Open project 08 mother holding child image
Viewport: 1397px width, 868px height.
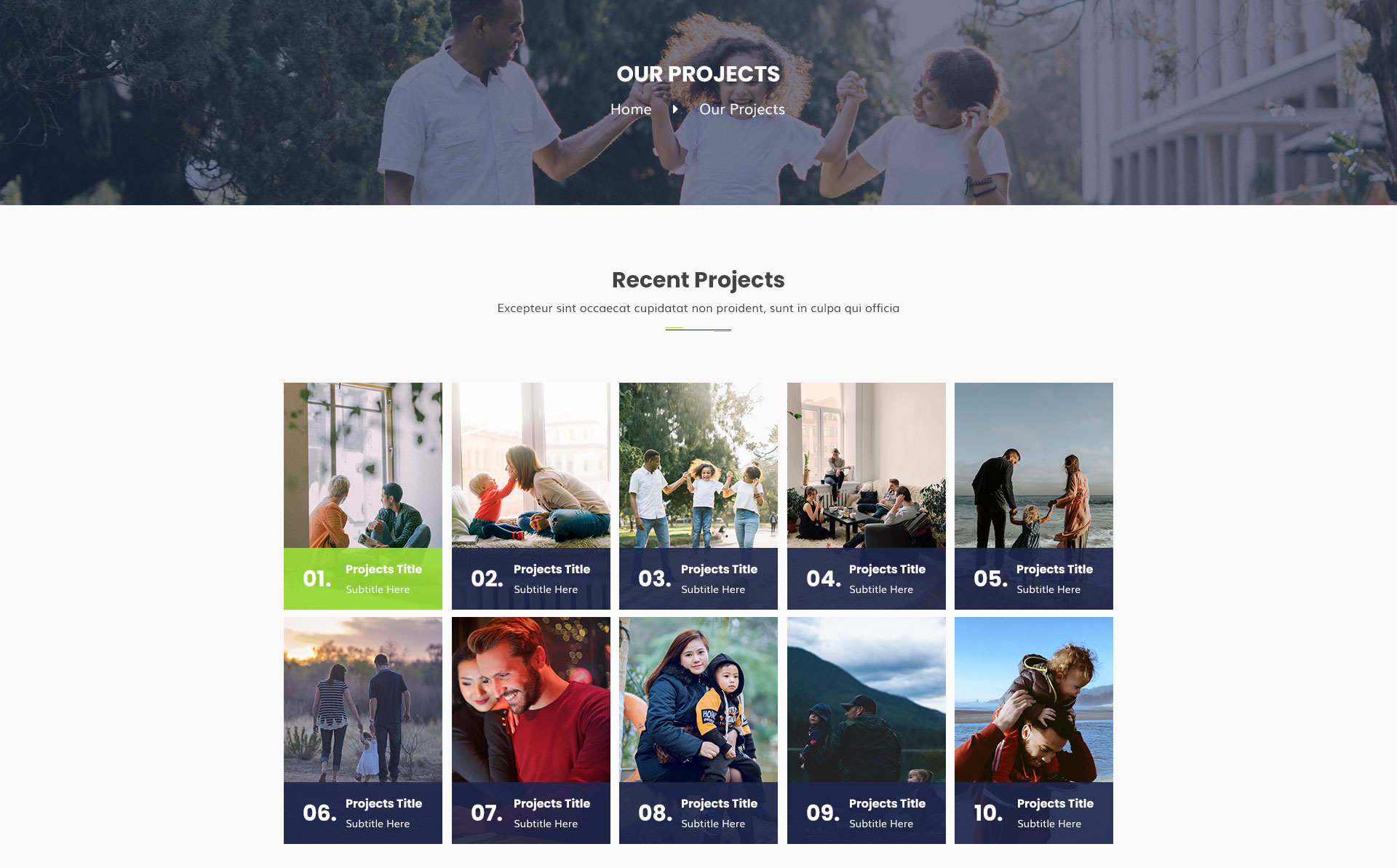click(698, 699)
